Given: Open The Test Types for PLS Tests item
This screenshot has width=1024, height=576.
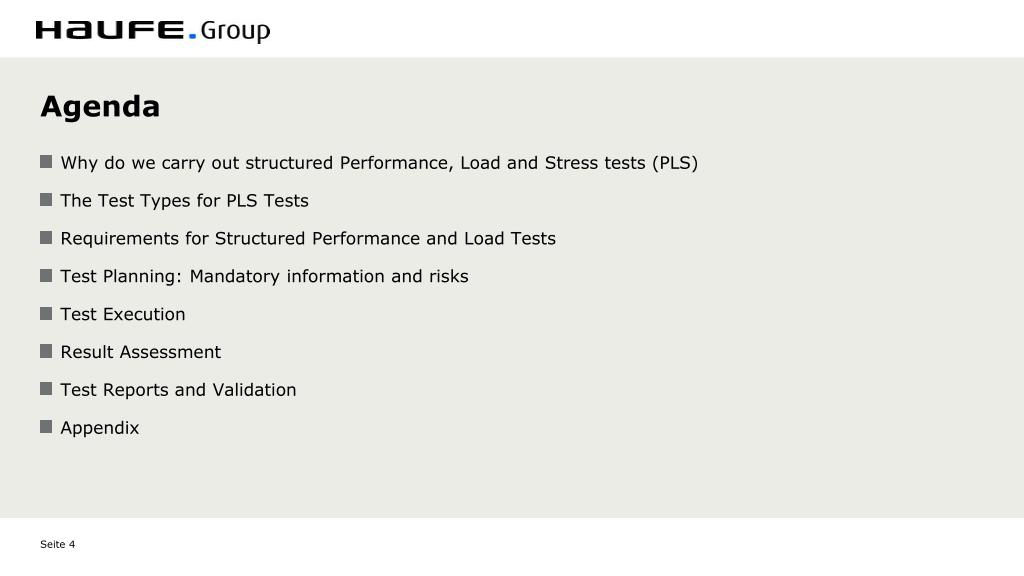Looking at the screenshot, I should (x=184, y=200).
